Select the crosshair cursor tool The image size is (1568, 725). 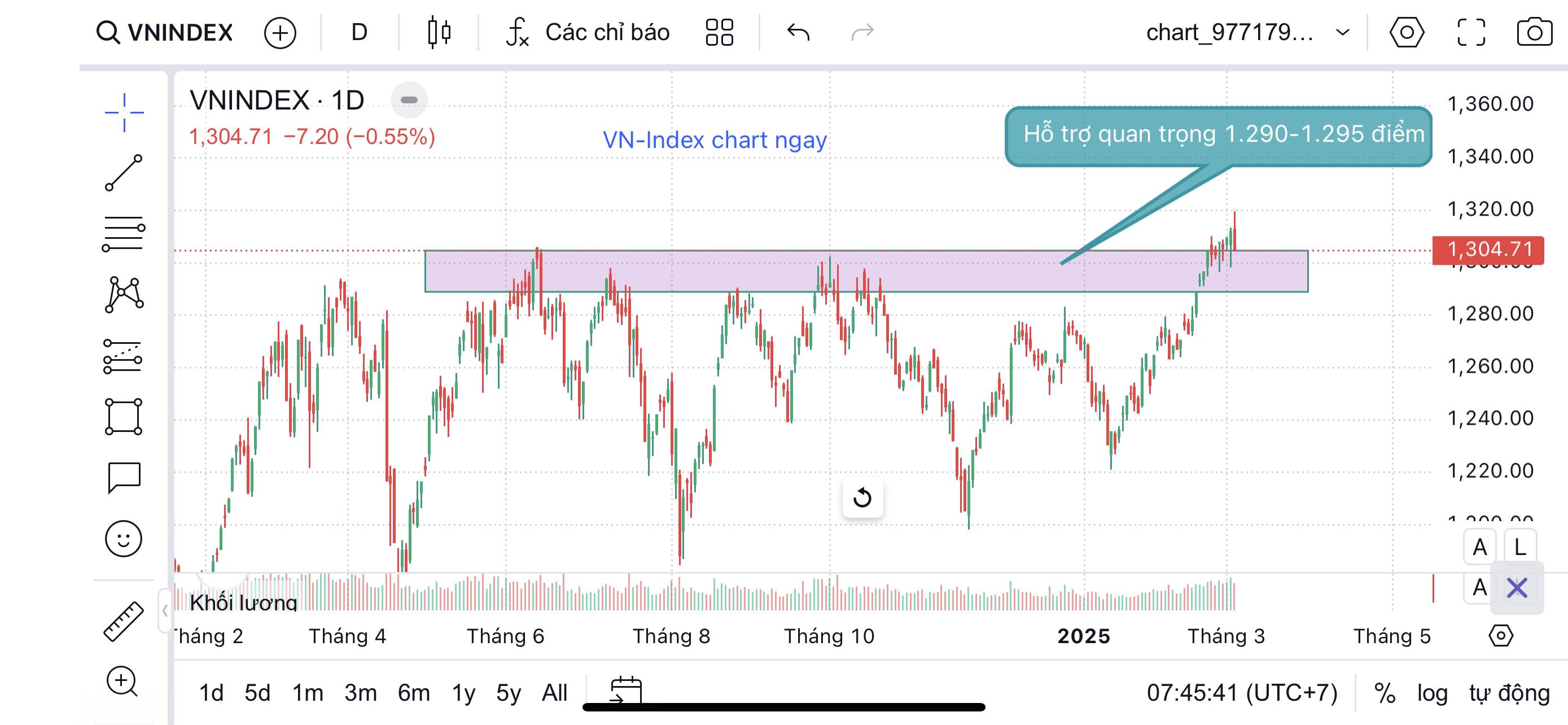[124, 112]
